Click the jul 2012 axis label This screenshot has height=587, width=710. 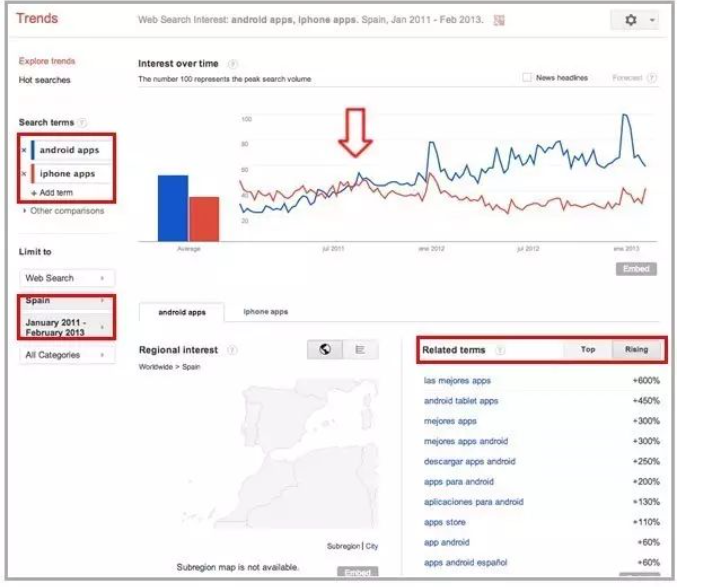[x=528, y=249]
